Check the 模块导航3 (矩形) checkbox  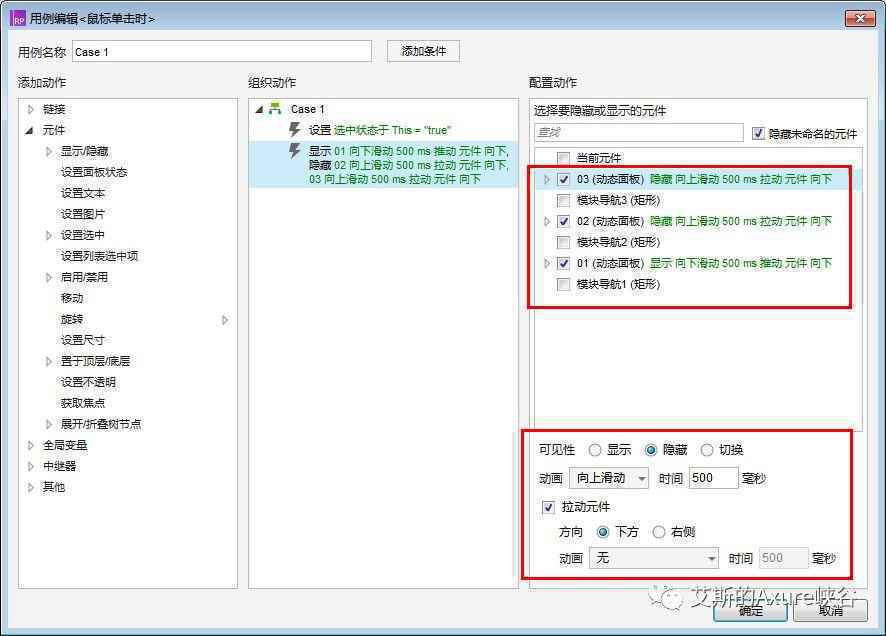(563, 200)
